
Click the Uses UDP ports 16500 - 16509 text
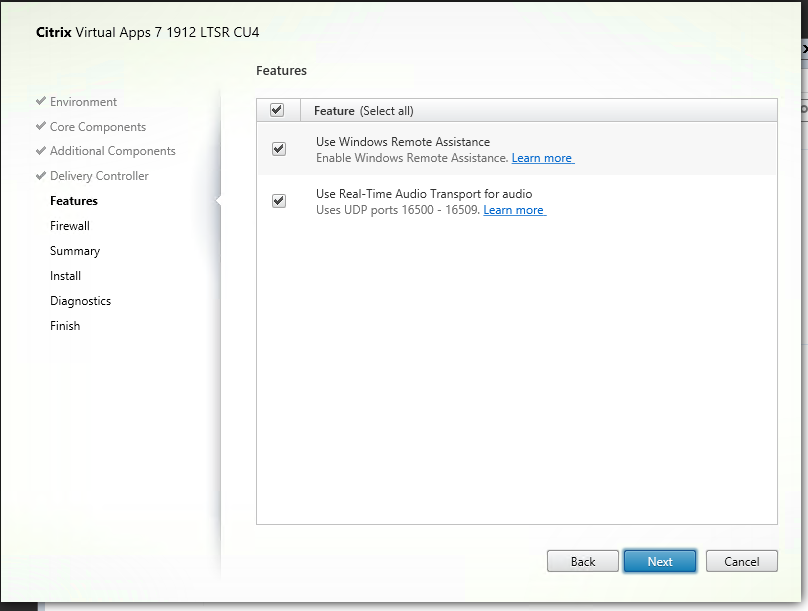point(398,210)
